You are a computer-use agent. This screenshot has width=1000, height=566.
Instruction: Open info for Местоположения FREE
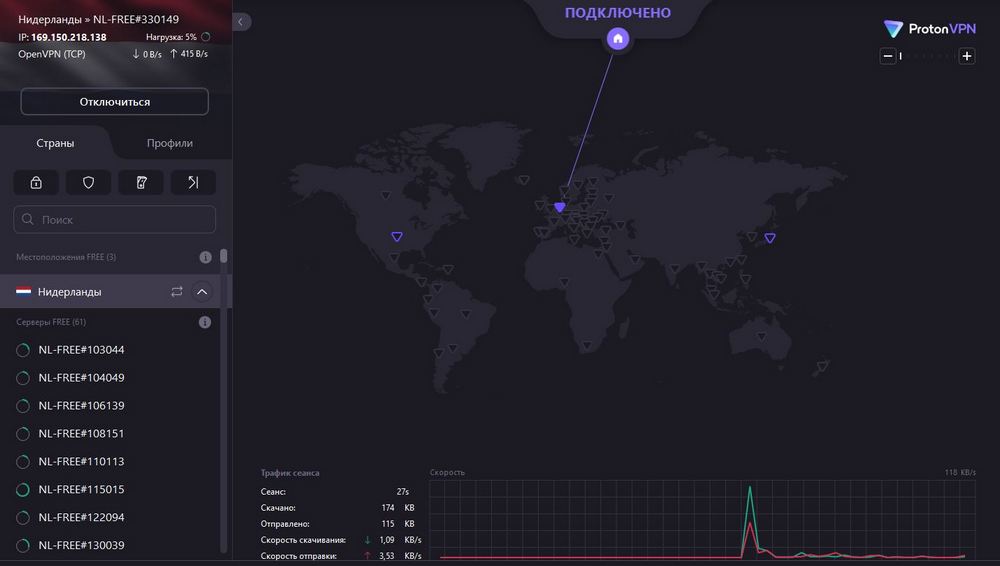coord(205,257)
